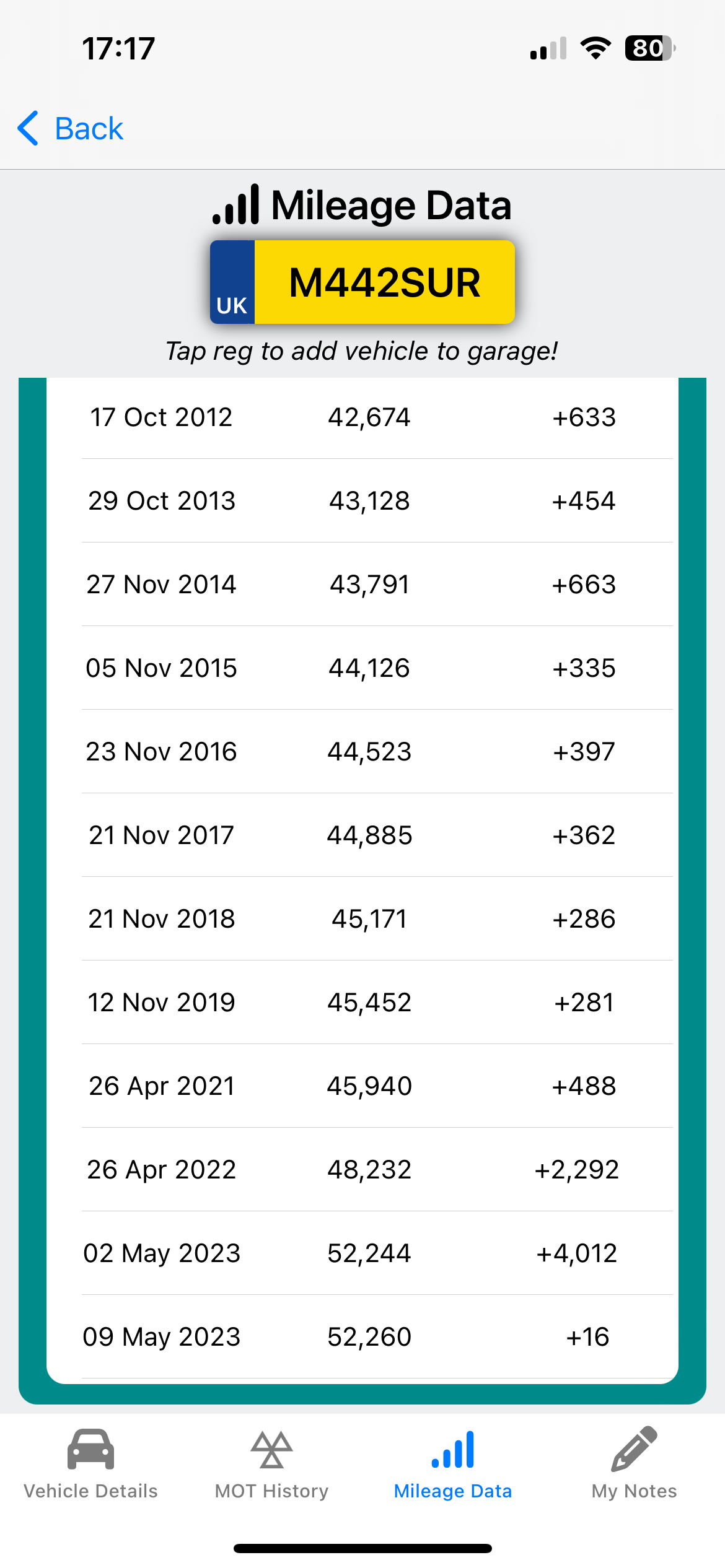
Task: Select the 02 May 2023 date entry
Action: coord(162,1253)
